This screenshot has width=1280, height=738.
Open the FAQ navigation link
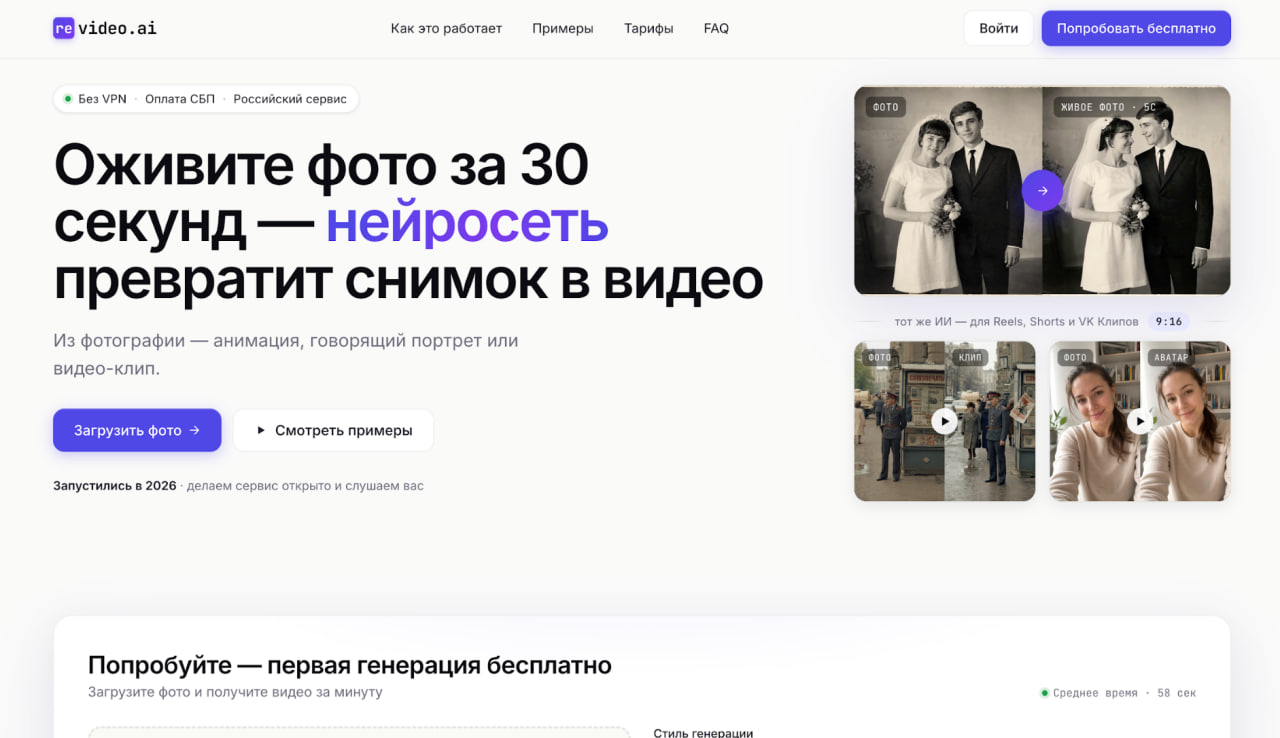716,28
